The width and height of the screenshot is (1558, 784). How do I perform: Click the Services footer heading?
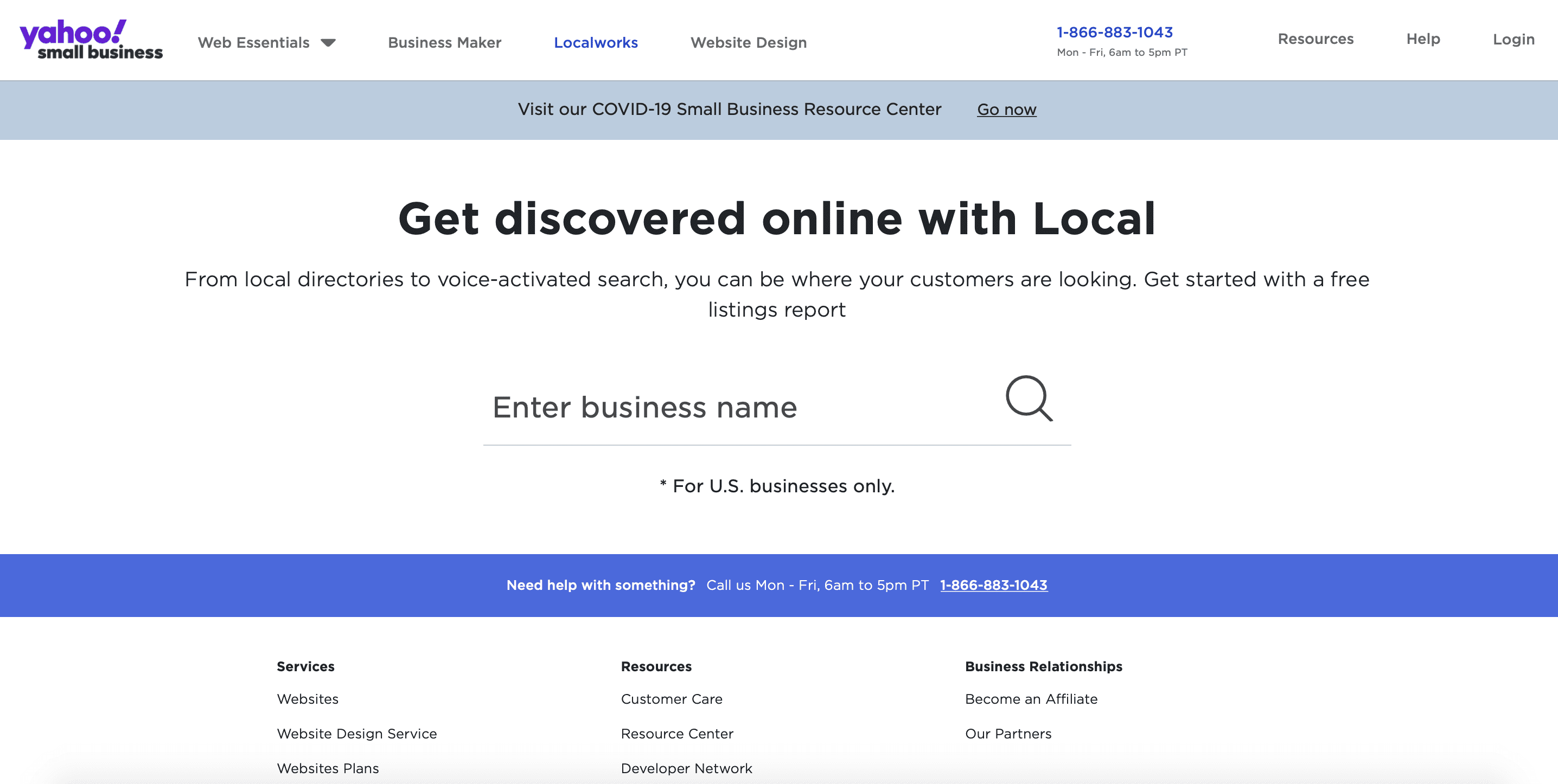pos(305,666)
